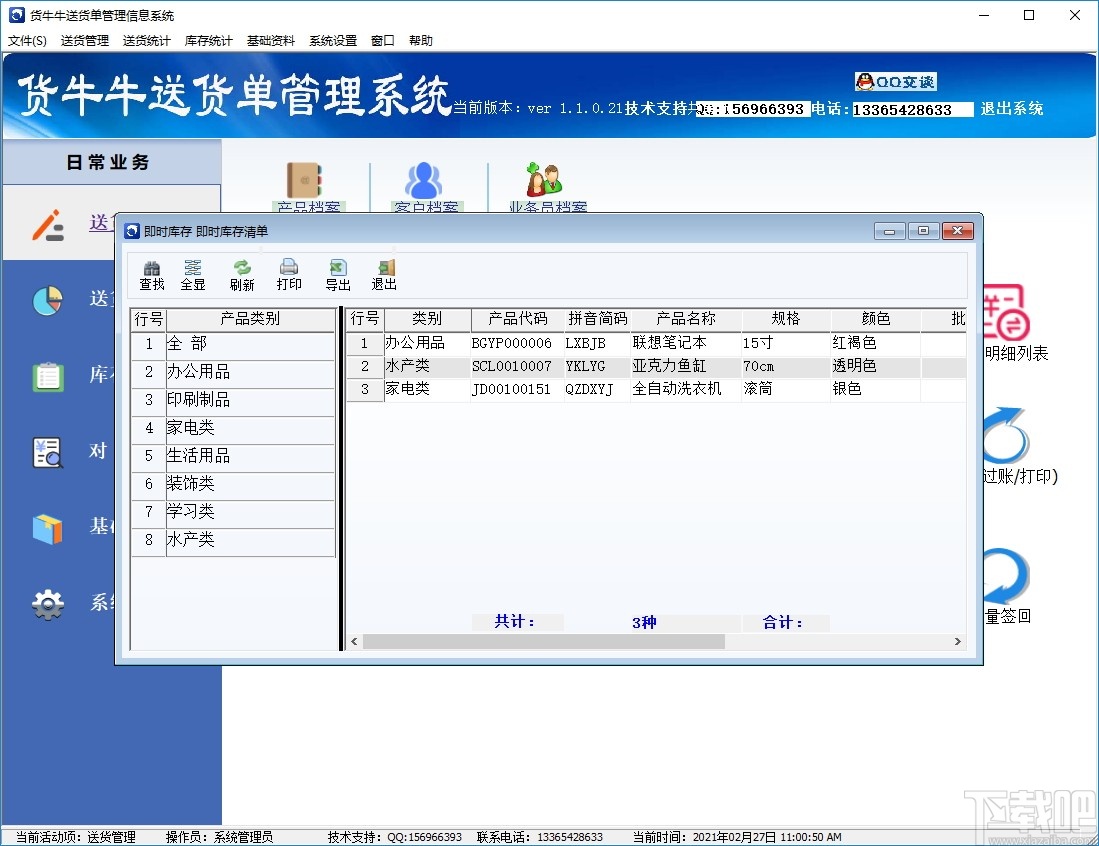Open the 打印 print function
This screenshot has height=846, width=1099.
point(288,274)
